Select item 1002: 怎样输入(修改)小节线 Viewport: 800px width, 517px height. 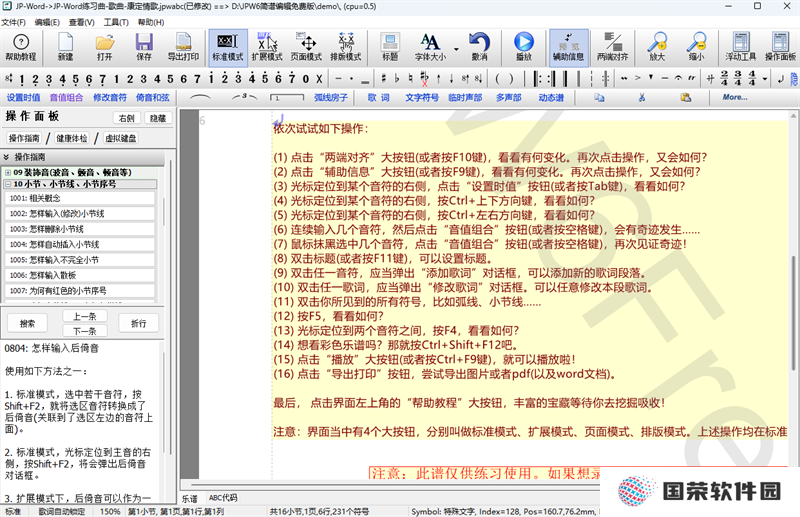point(80,213)
